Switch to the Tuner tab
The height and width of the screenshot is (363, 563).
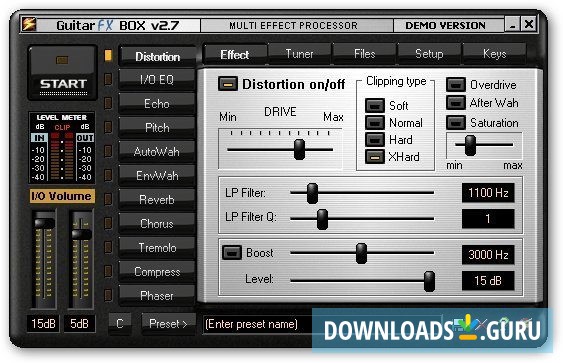(x=299, y=54)
